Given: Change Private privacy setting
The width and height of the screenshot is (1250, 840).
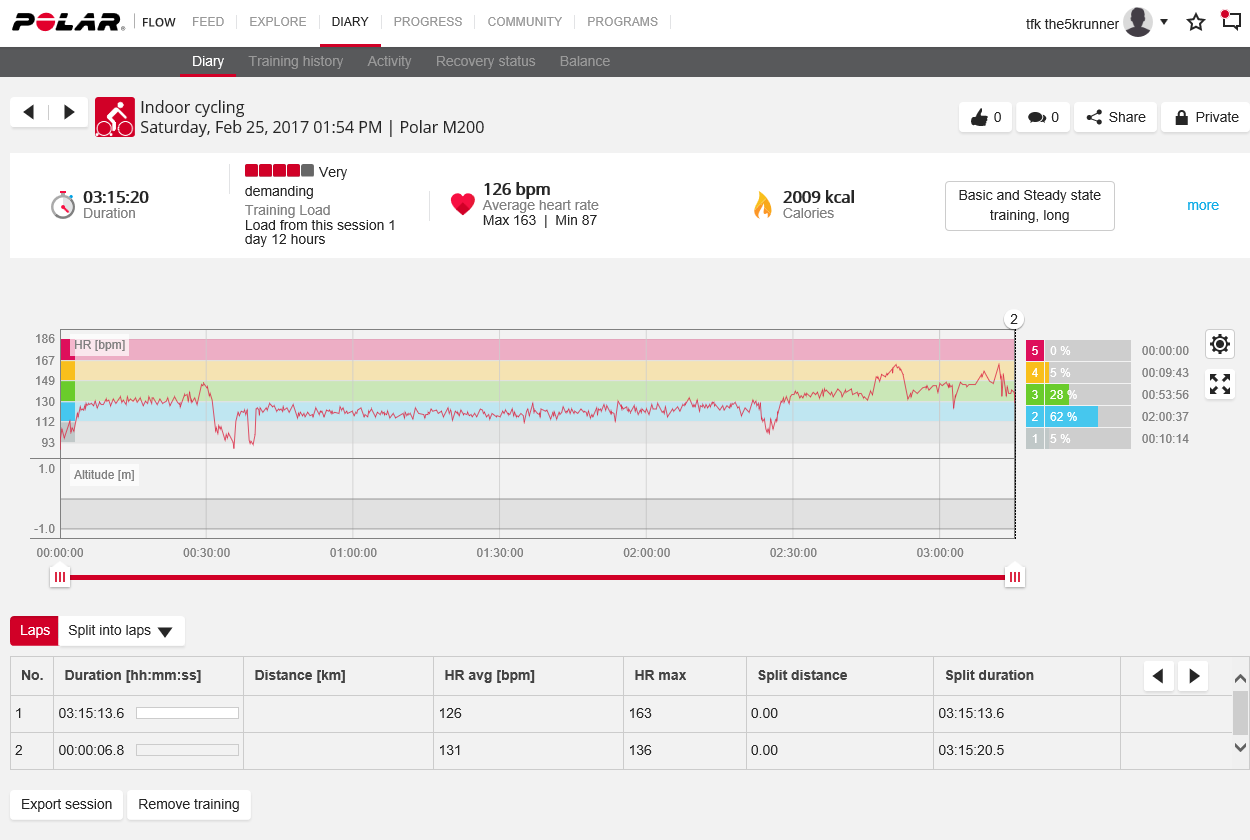Looking at the screenshot, I should coord(1206,117).
